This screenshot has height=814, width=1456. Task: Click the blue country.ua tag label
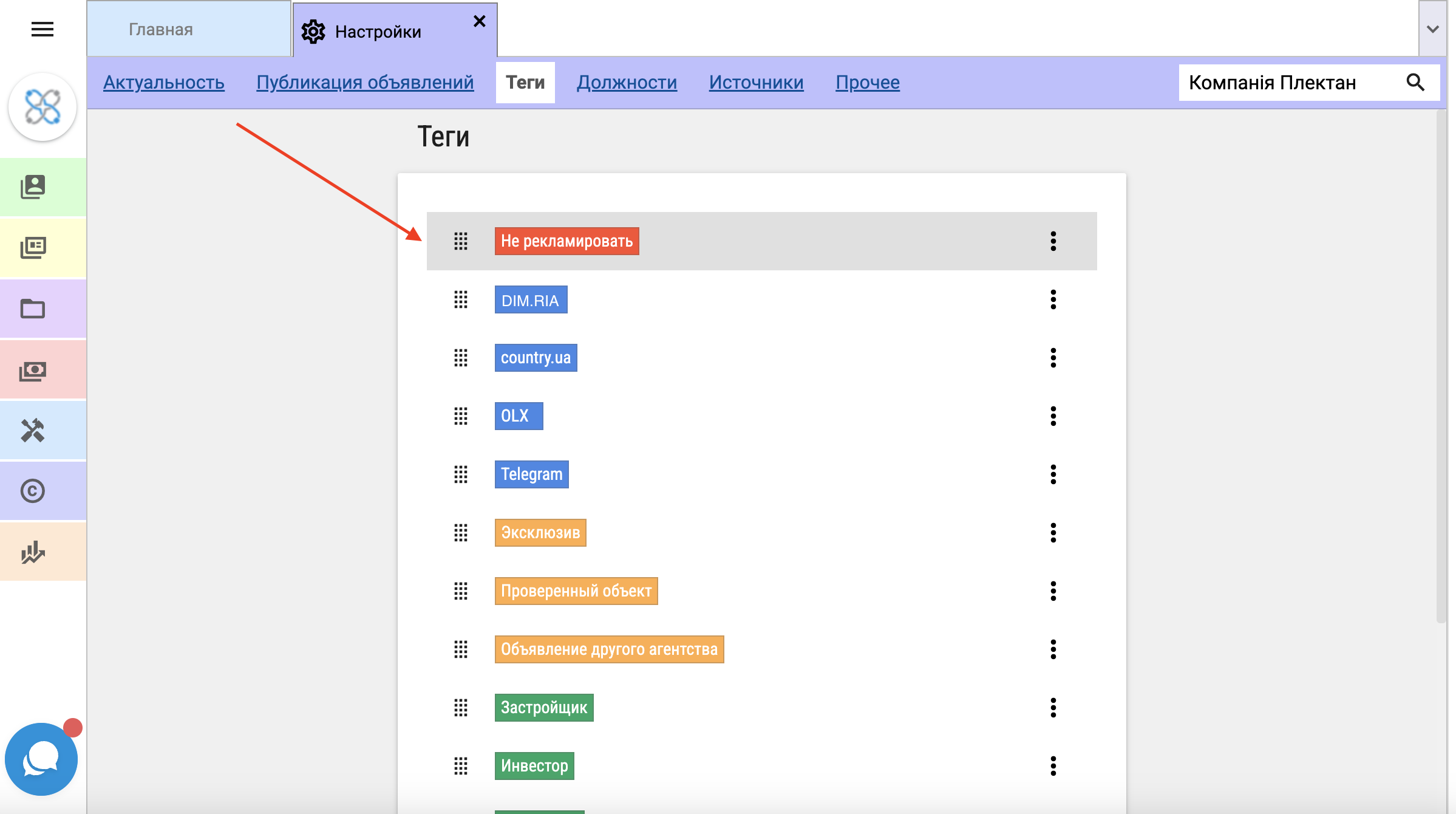pos(536,358)
